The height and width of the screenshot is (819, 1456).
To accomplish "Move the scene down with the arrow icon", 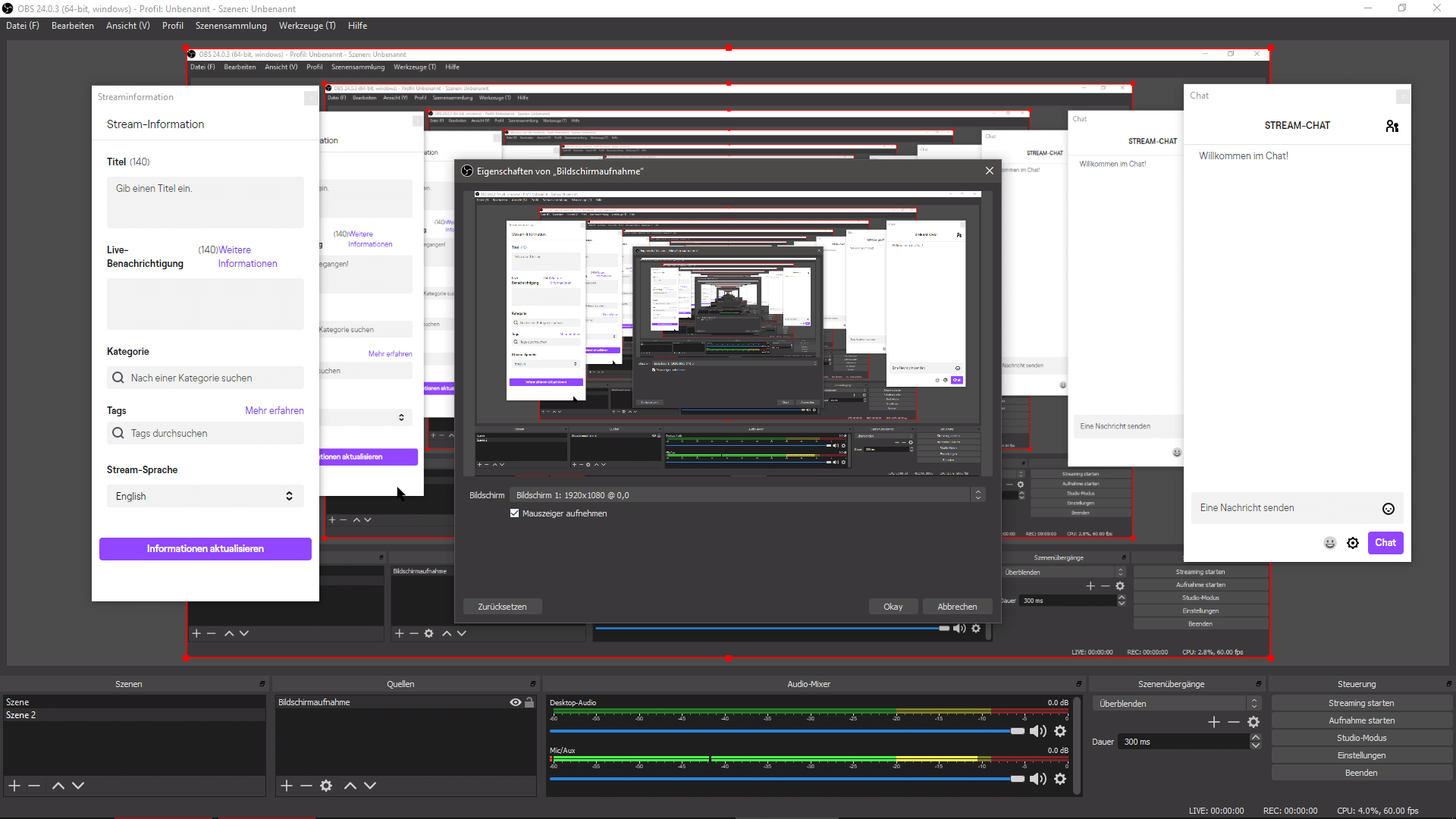I will (78, 786).
